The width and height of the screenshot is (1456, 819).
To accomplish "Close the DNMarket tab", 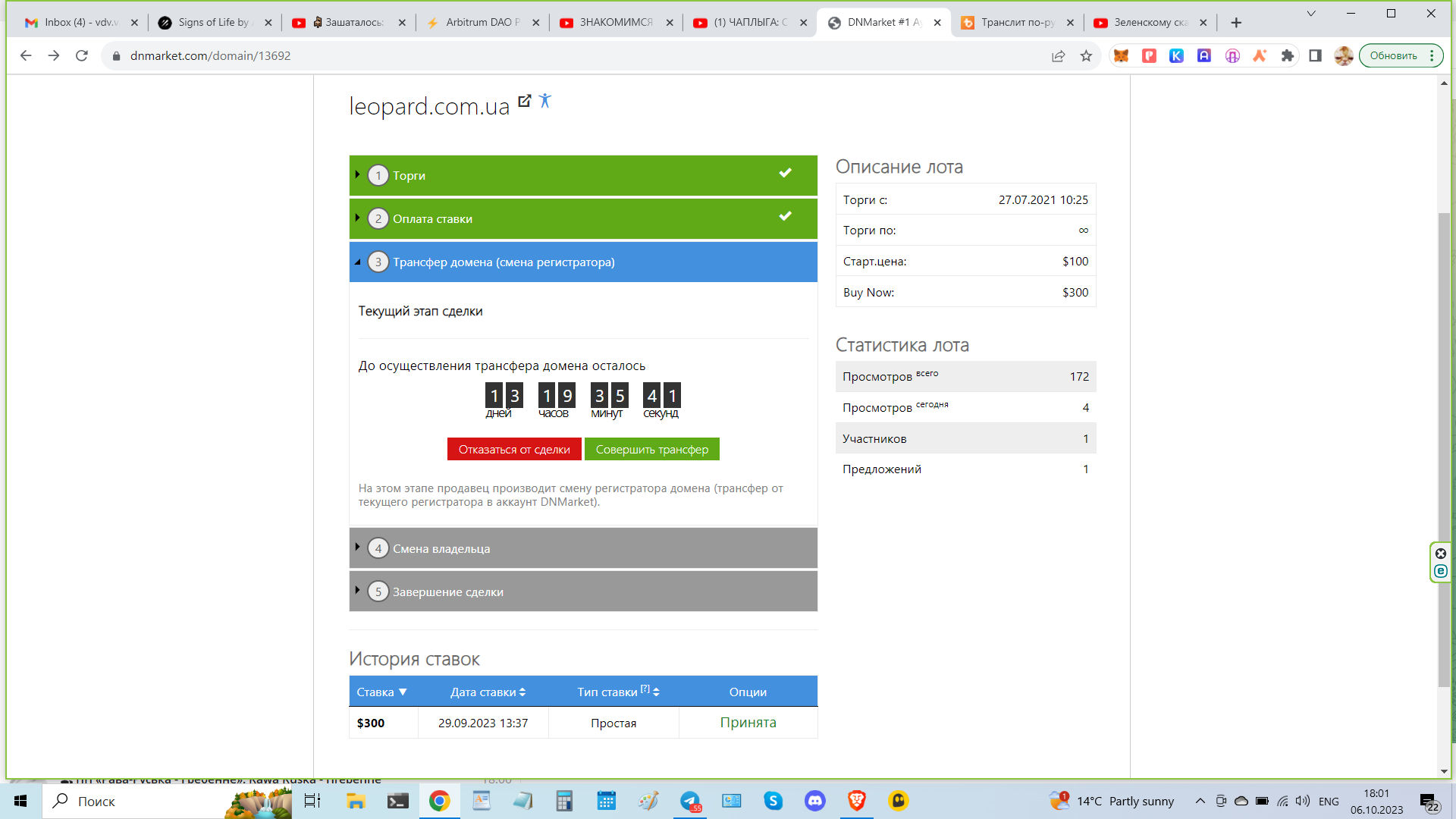I will pos(937,23).
